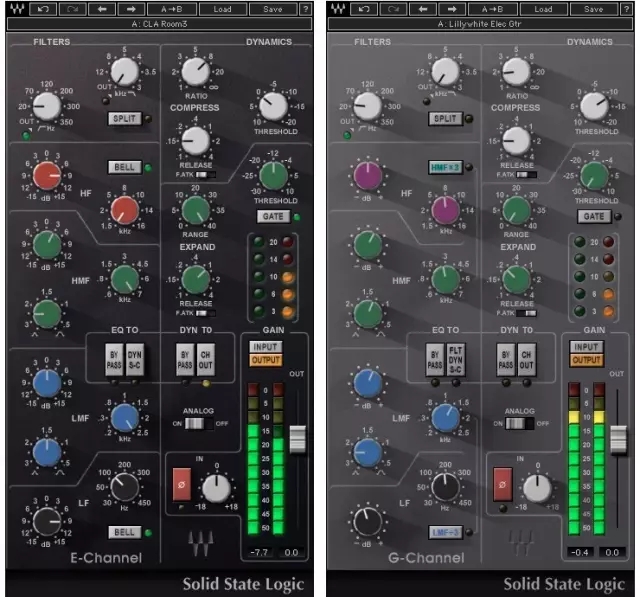Screen dimensions: 640x597
Task: Click the redo arrow in E-Channel toolbar
Action: (x=73, y=9)
